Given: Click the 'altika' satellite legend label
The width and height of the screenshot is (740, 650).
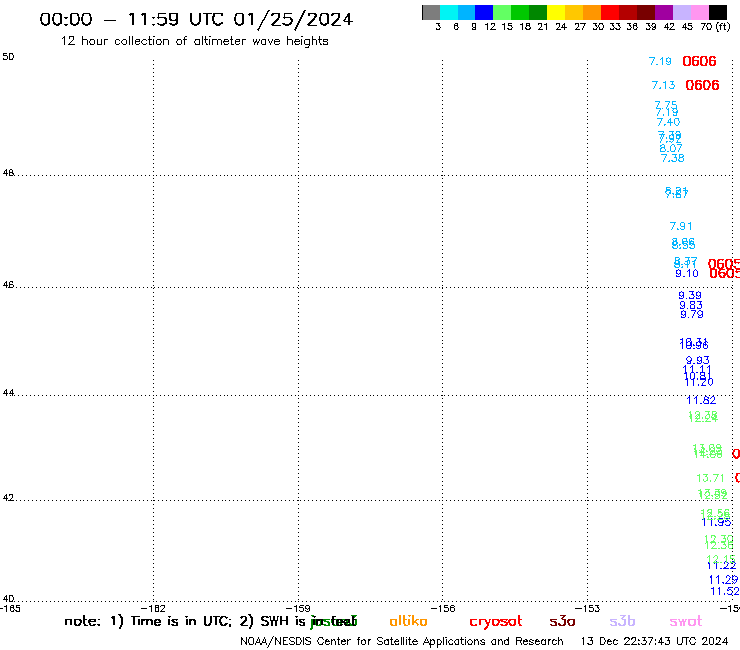Looking at the screenshot, I should [408, 621].
